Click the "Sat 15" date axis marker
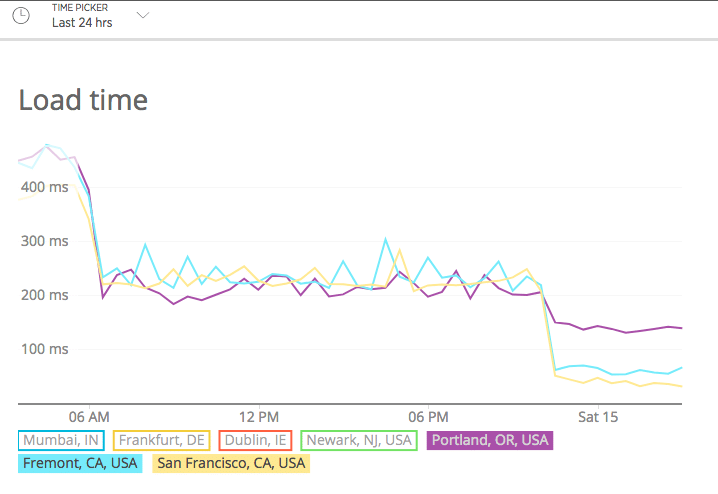 pos(598,415)
